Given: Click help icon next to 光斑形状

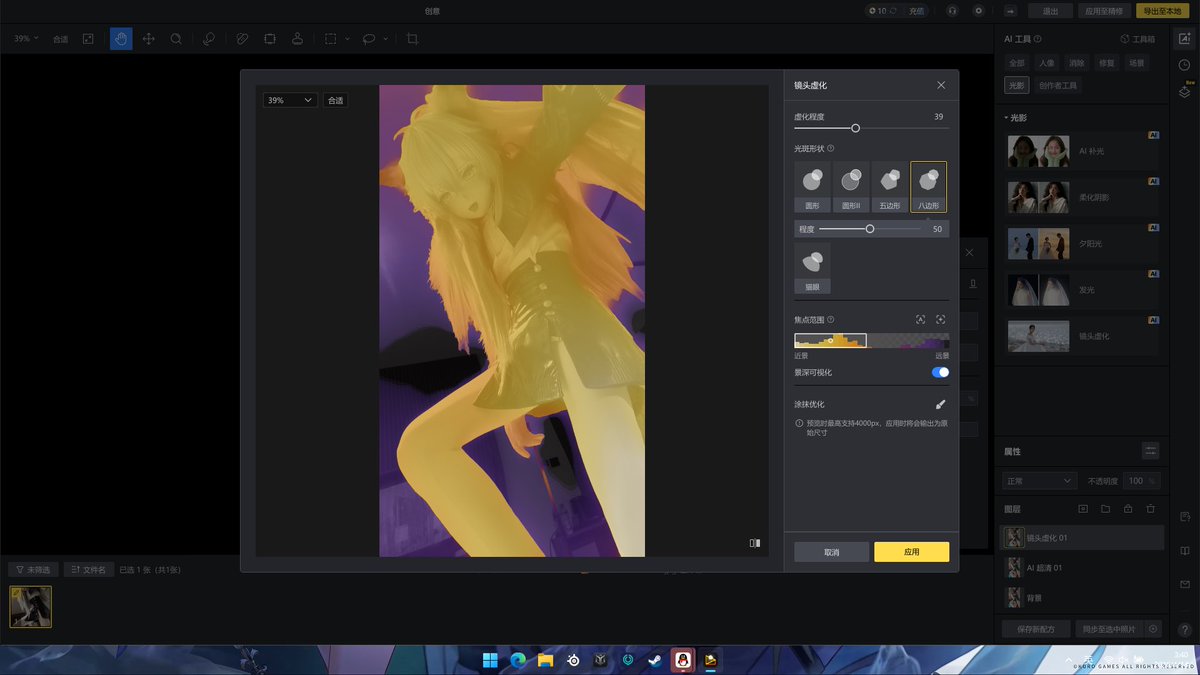Looking at the screenshot, I should click(x=832, y=149).
